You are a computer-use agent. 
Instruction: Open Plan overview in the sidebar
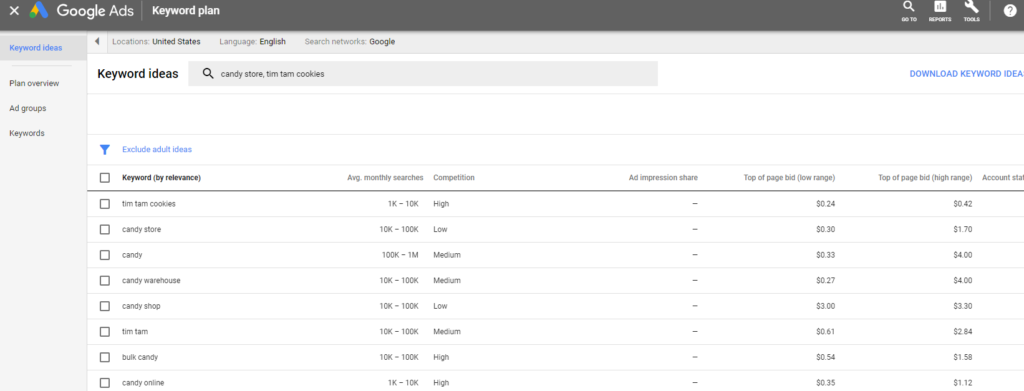tap(34, 84)
